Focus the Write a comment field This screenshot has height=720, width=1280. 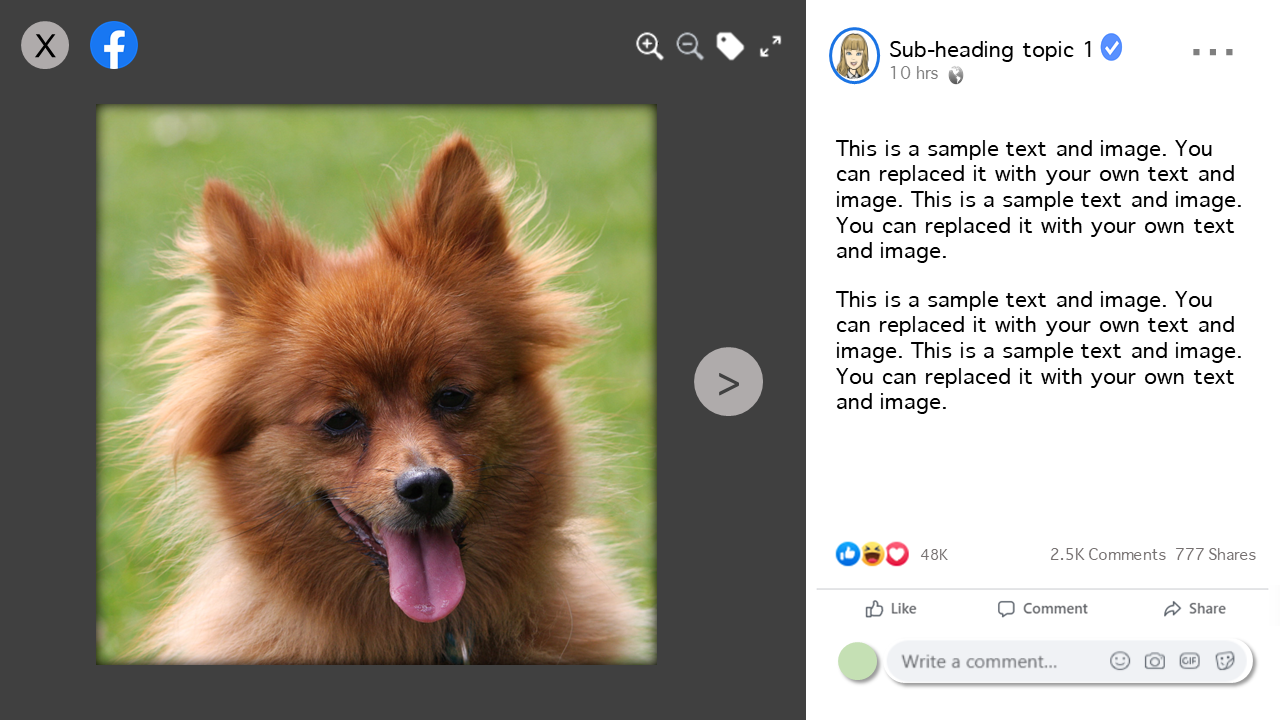(1069, 662)
